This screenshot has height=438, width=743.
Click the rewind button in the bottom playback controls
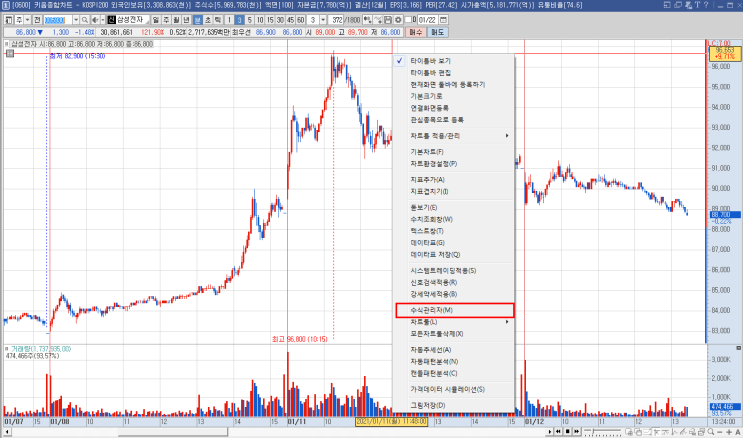(558, 431)
